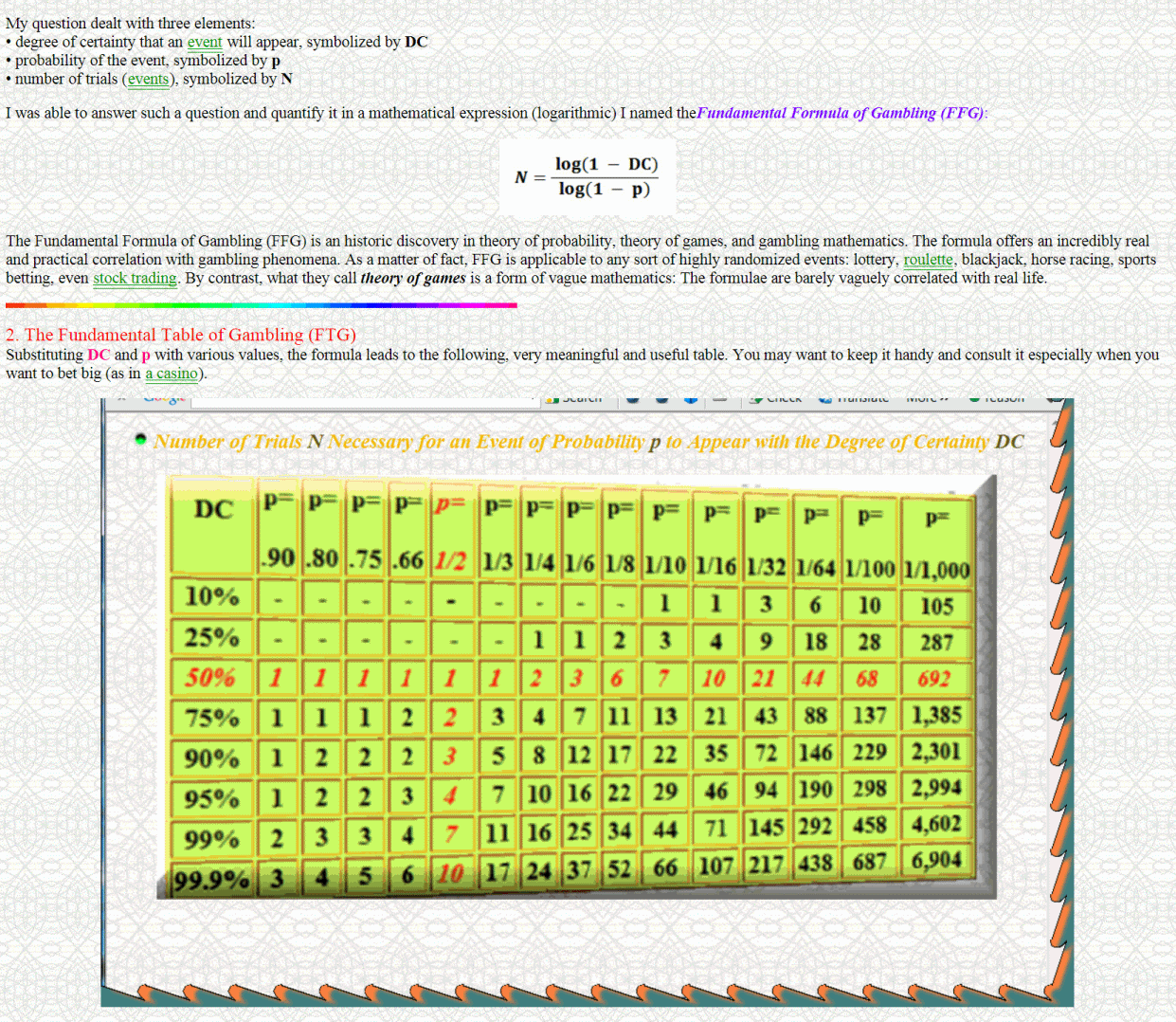Click the table cell showing '6,904'
Screen dimensions: 1176x1022
[x=936, y=860]
